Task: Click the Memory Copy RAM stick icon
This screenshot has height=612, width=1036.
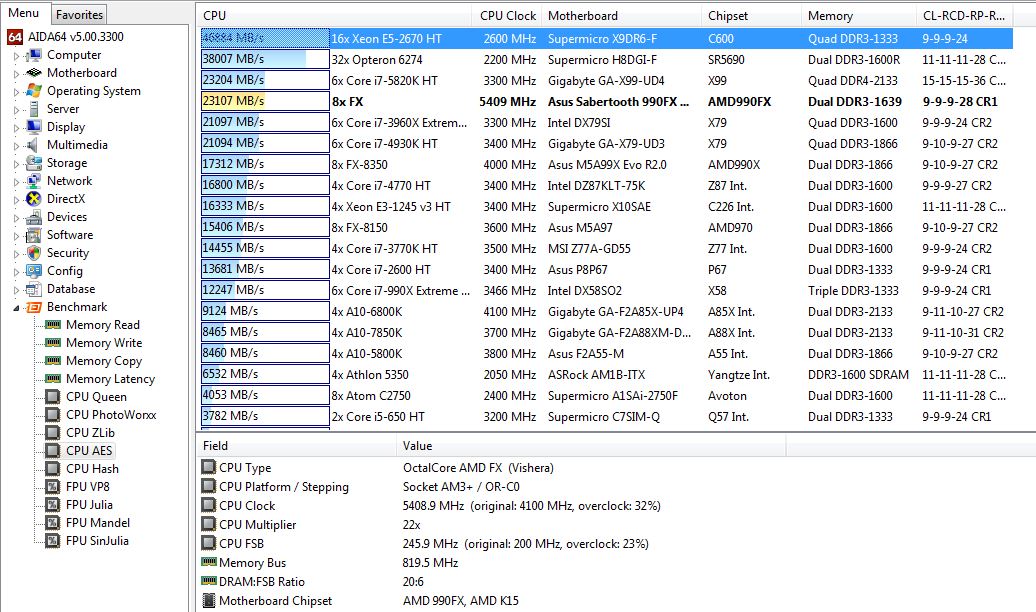Action: [x=53, y=360]
